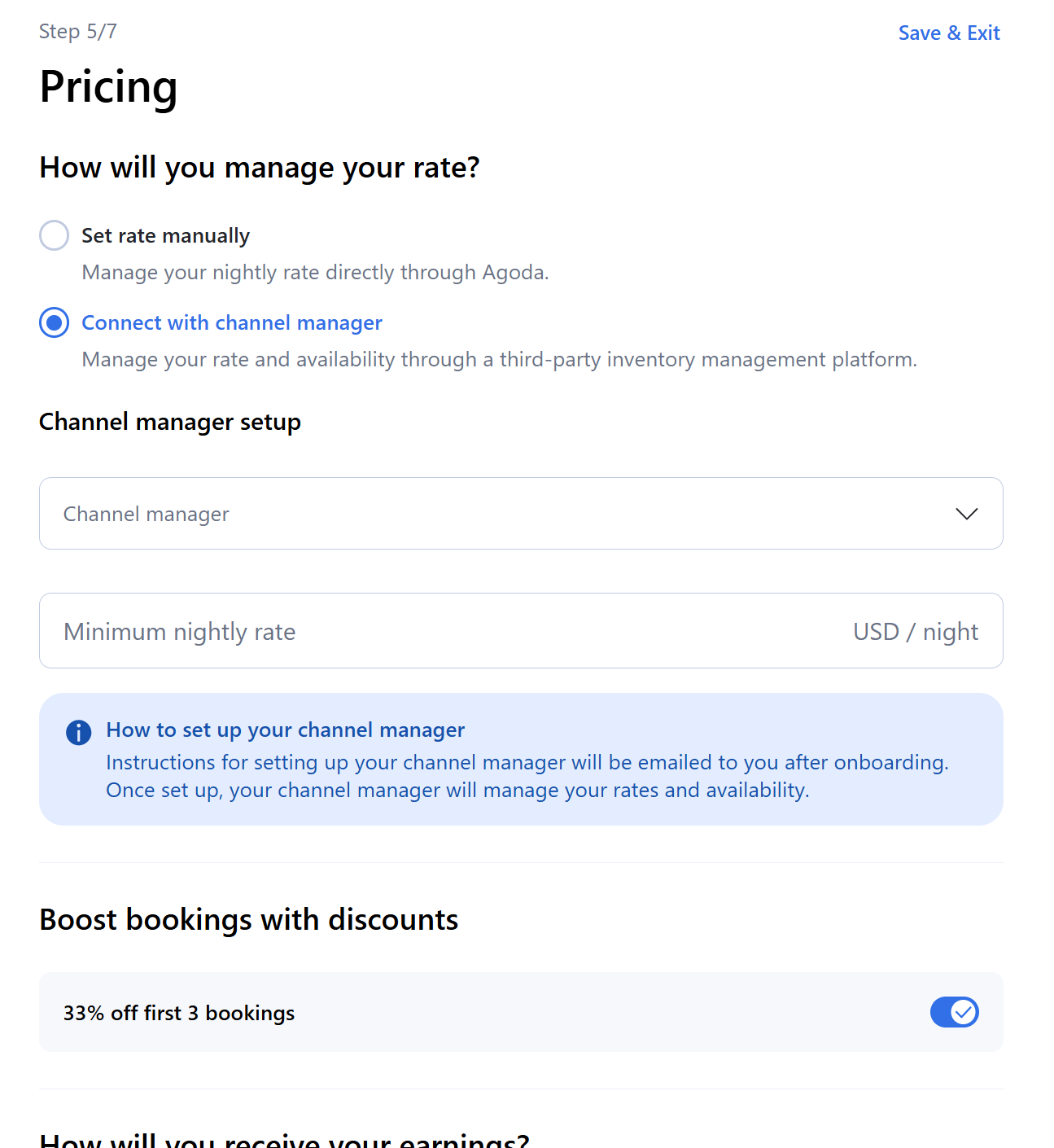1054x1148 pixels.
Task: Select the Connect with channel manager radio button
Action: pos(55,323)
